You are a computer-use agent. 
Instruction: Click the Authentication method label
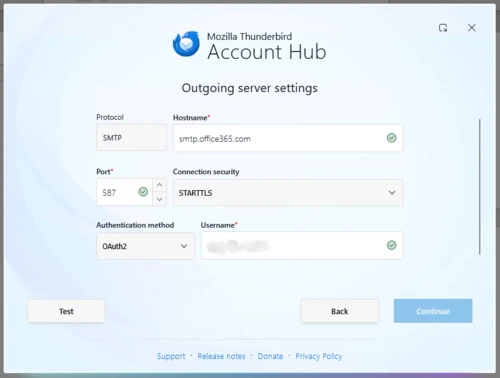click(135, 225)
